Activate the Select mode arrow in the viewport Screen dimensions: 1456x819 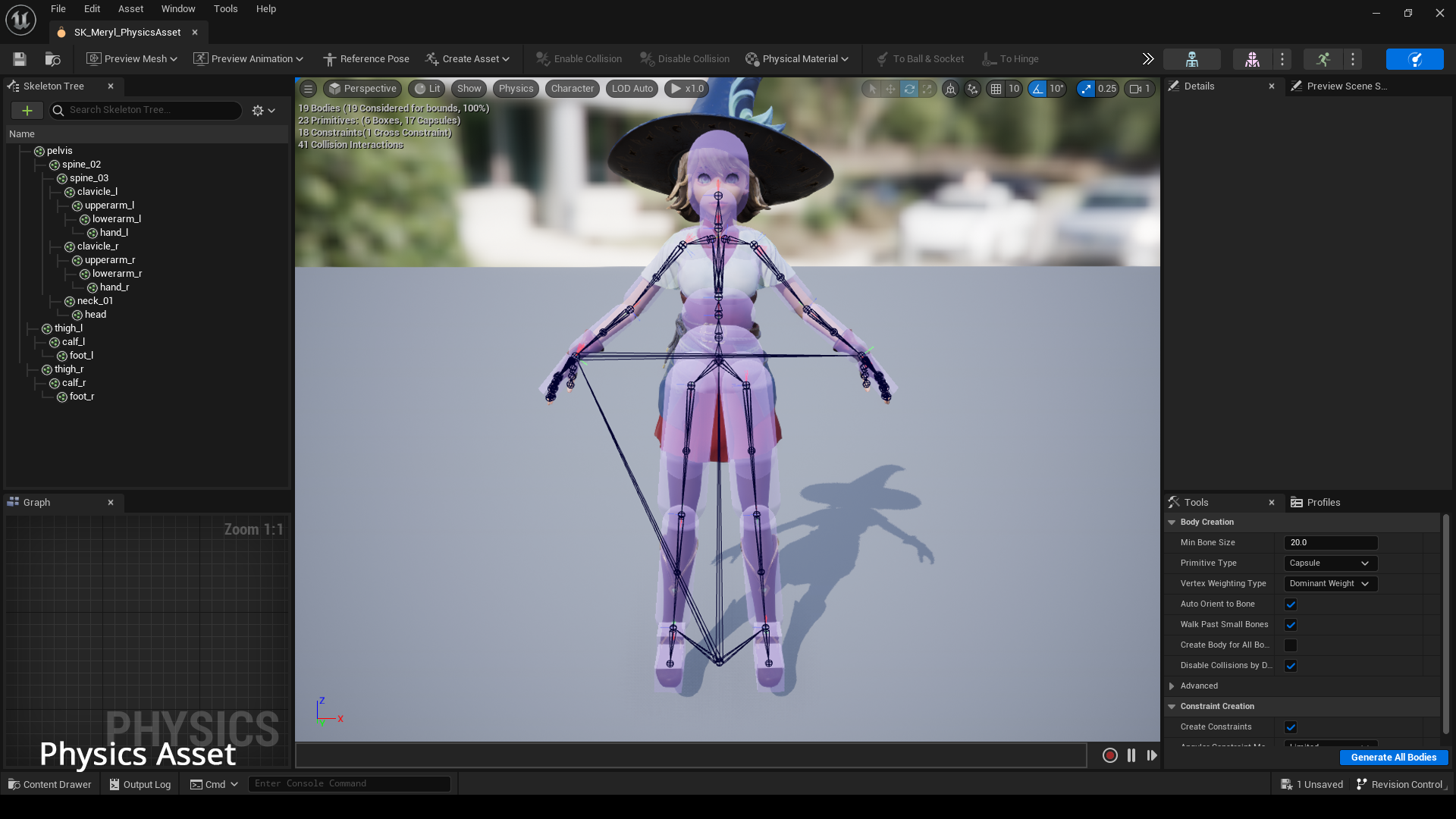tap(873, 89)
